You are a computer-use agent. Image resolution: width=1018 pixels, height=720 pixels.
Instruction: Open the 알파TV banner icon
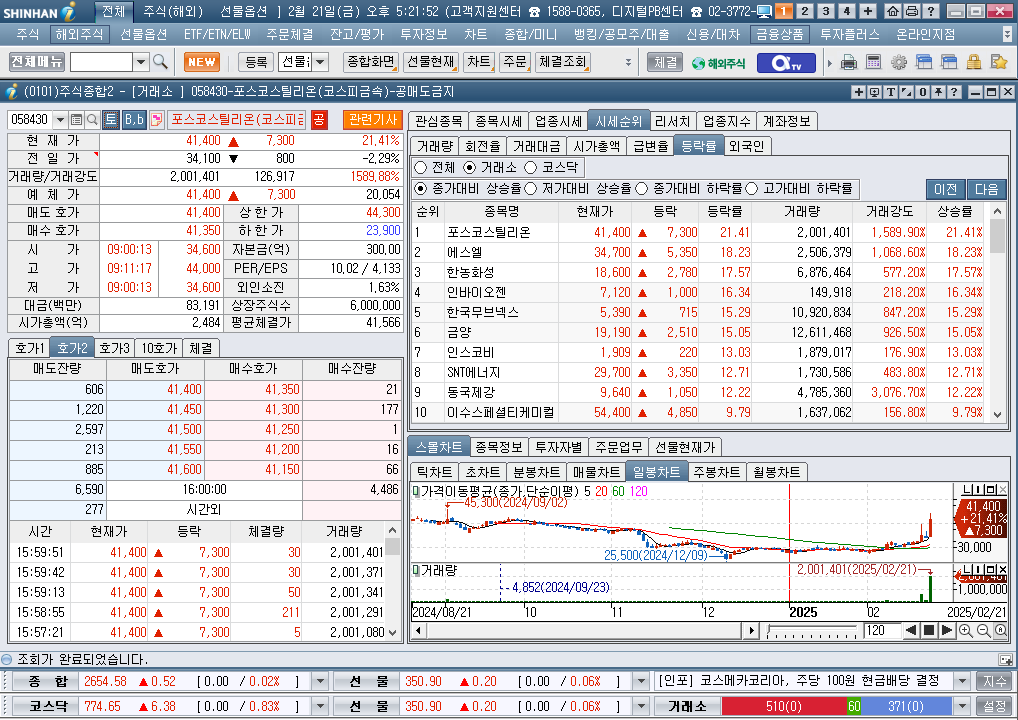tap(786, 63)
